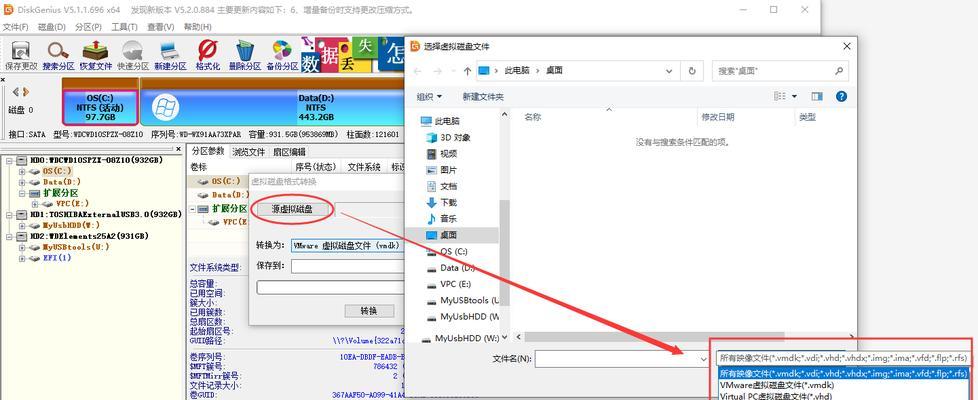Open the 分区(P) menu
Viewport: 978px width, 400px height.
point(88,27)
